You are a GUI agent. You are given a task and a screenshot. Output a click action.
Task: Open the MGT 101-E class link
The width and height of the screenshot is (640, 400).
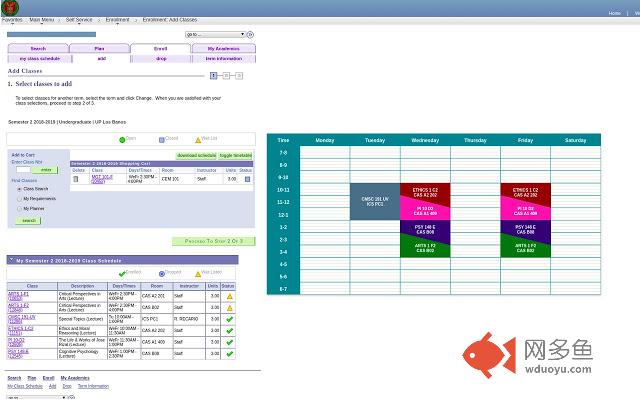(102, 179)
